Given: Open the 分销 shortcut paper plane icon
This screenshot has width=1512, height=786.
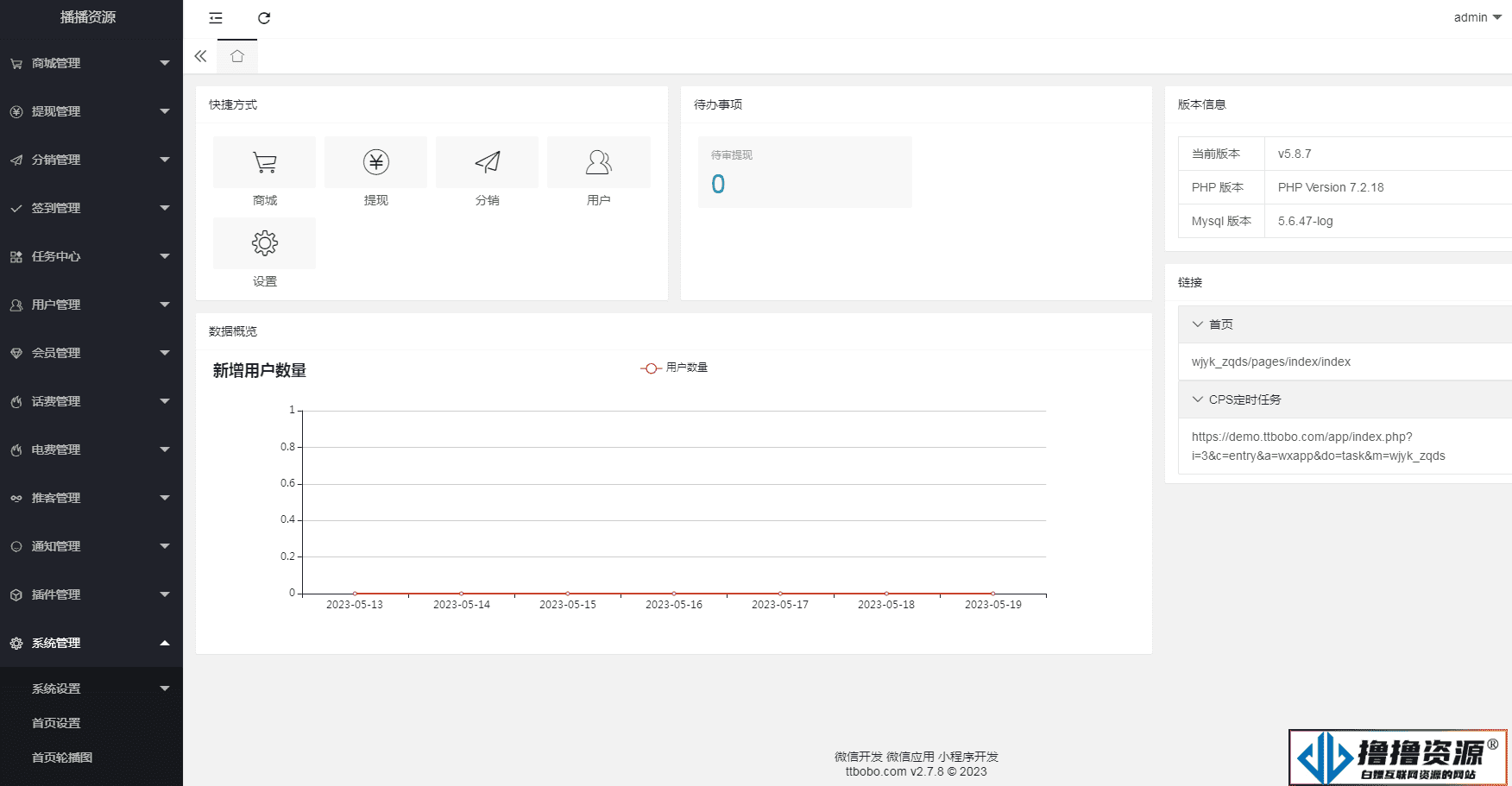Looking at the screenshot, I should coord(488,162).
